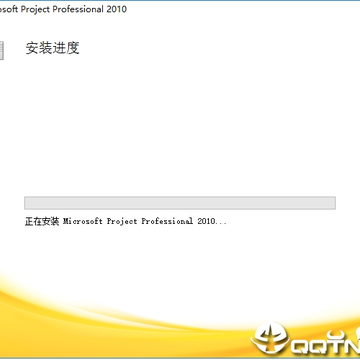This screenshot has width=360, height=360.
Task: Click the round QQTN globe emblem watermark
Action: coord(270,338)
